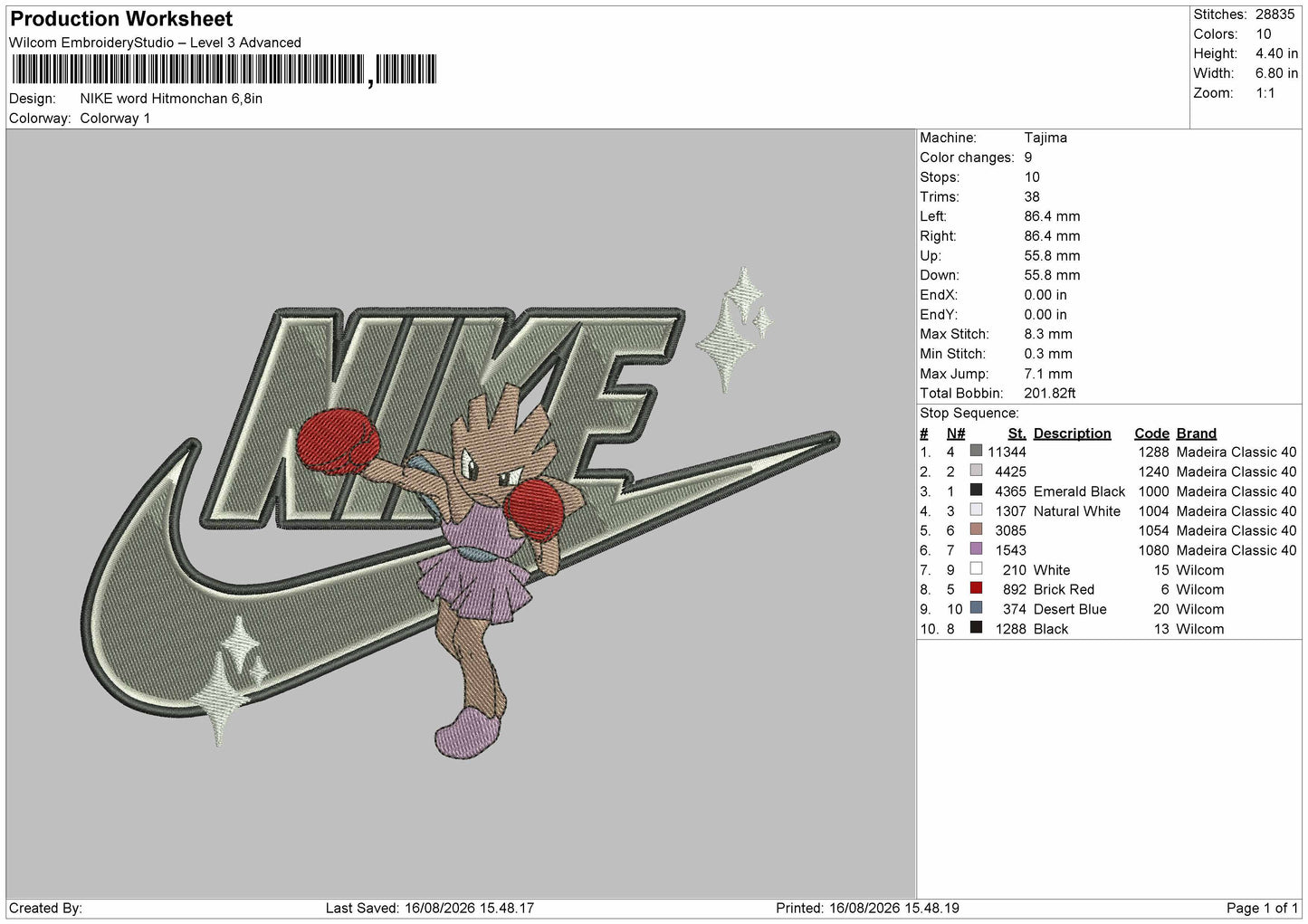Click the 'Wilcom' brand in the White row
The image size is (1308, 924).
(1199, 570)
